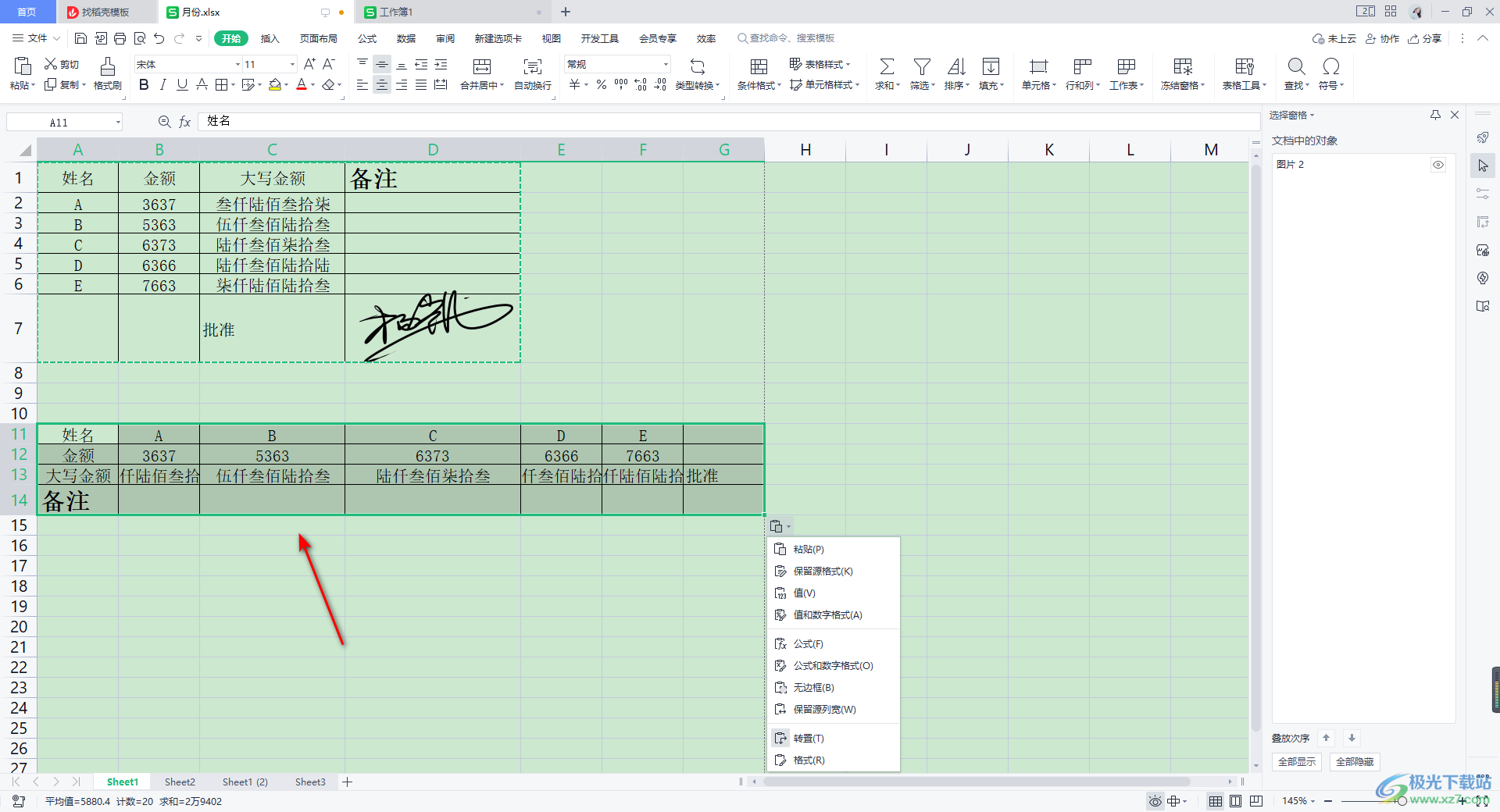Click the fill color bucket icon
The image size is (1500, 812).
pos(275,84)
